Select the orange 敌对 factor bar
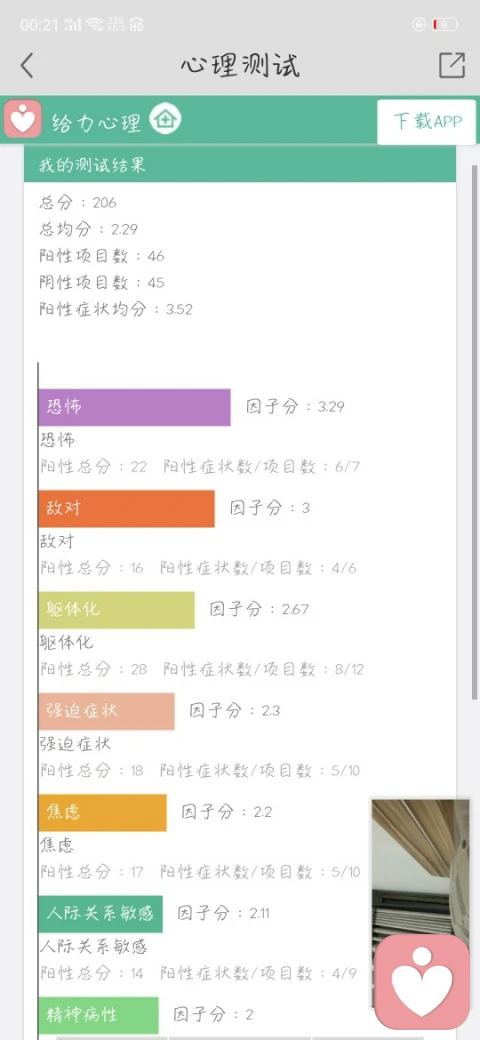 click(x=127, y=509)
